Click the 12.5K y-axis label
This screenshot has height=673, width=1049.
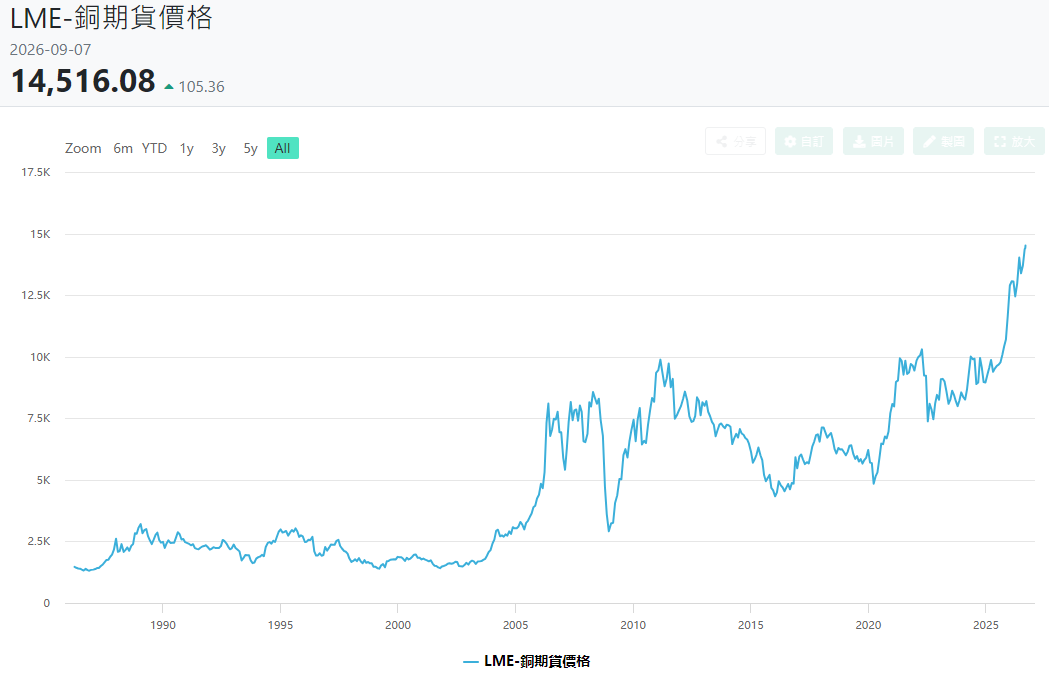(36, 295)
